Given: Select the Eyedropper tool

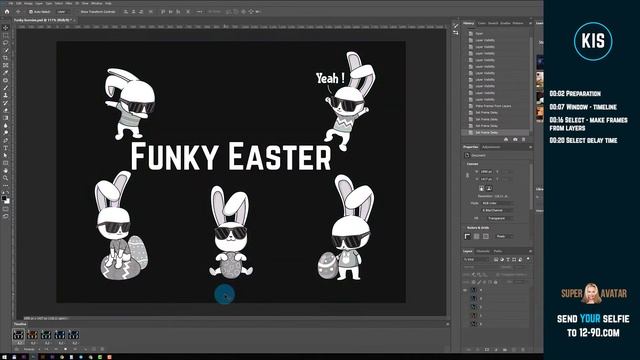Looking at the screenshot, I should pos(6,73).
